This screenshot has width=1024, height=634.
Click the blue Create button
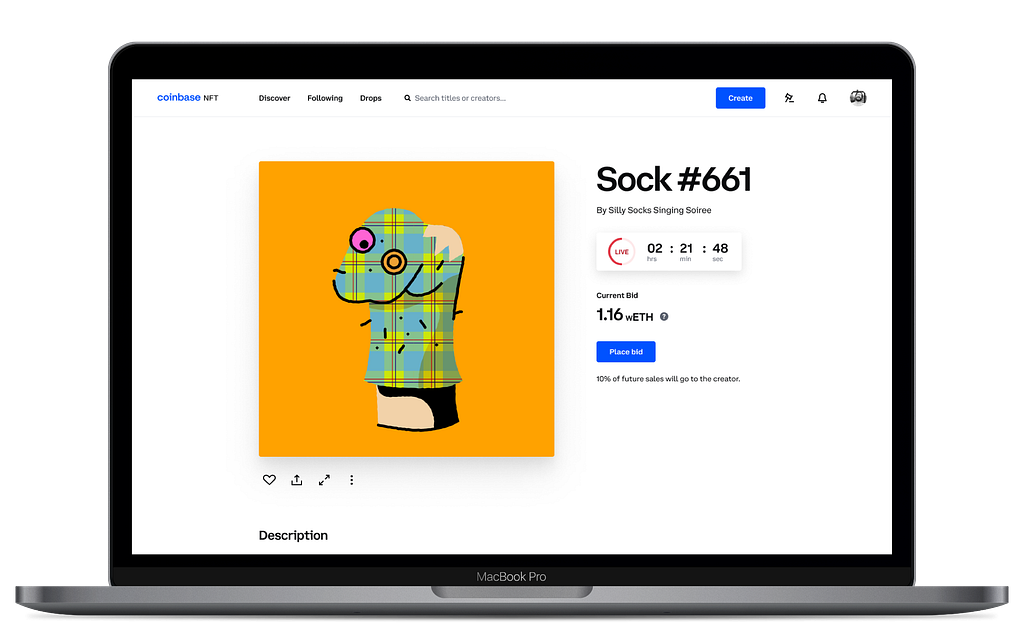click(740, 98)
